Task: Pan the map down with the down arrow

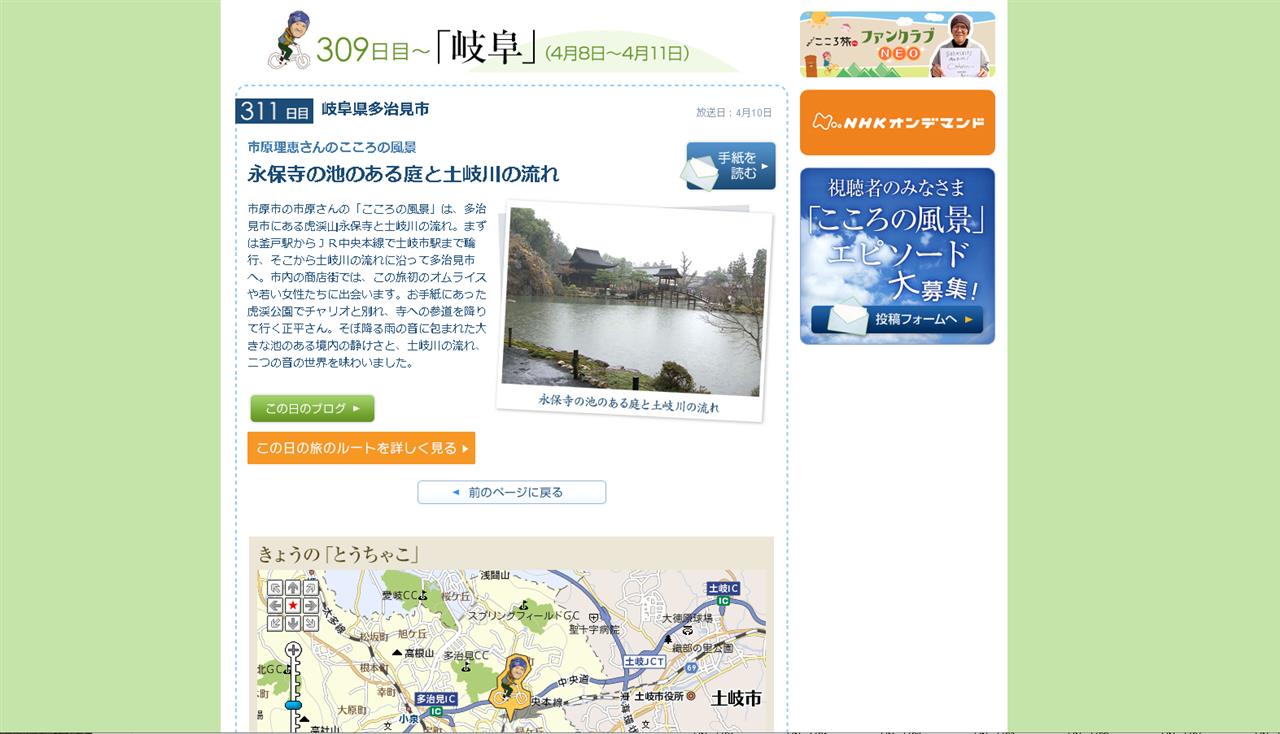Action: click(x=293, y=623)
